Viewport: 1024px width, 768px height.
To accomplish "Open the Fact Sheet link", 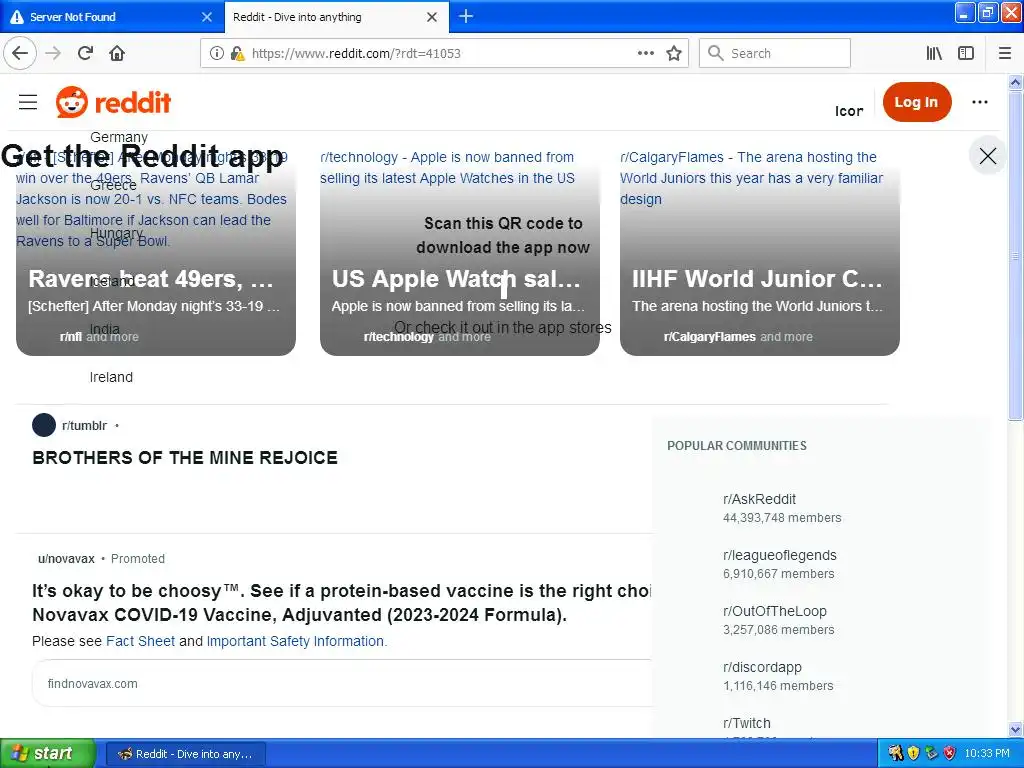I will tap(140, 641).
